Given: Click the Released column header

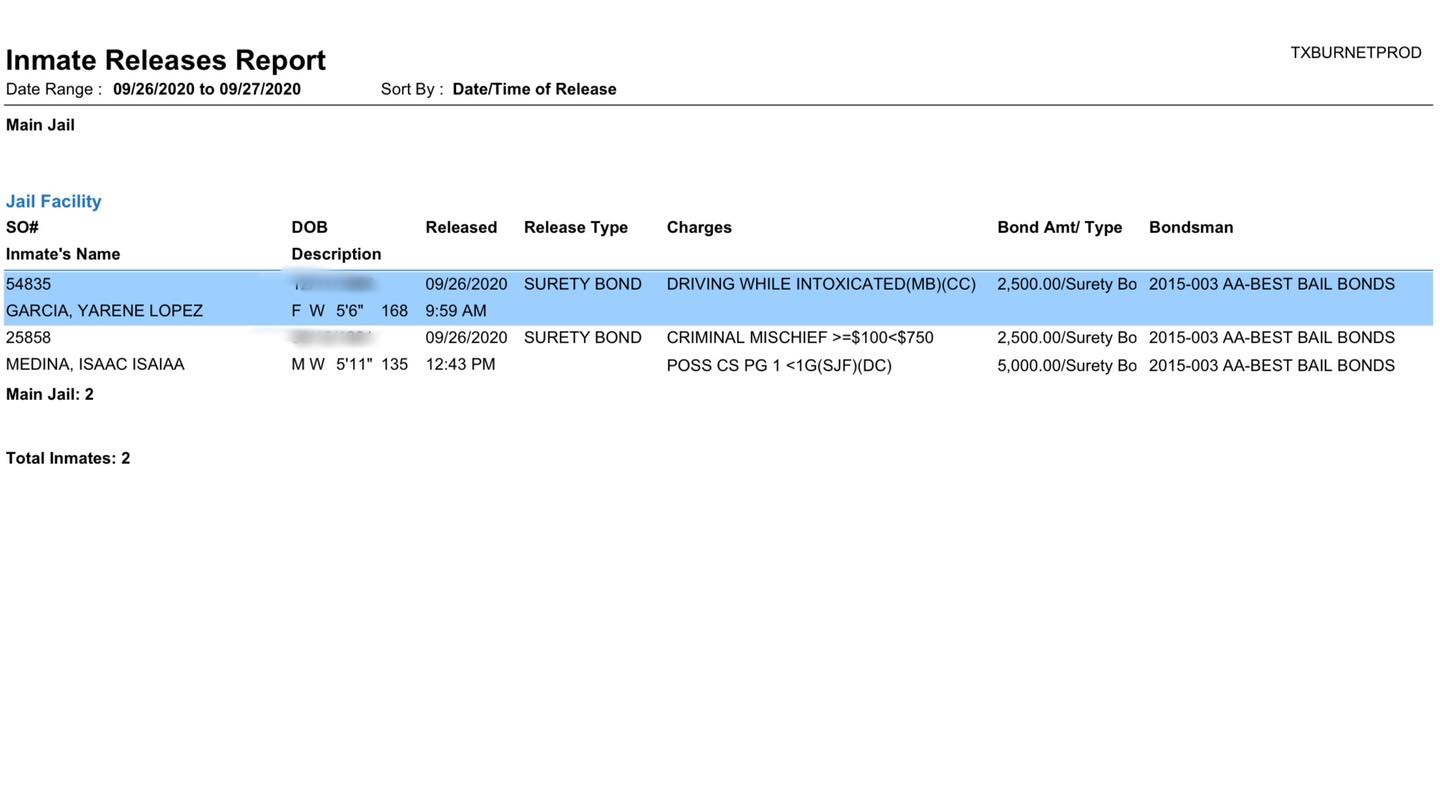Looking at the screenshot, I should click(x=461, y=227).
